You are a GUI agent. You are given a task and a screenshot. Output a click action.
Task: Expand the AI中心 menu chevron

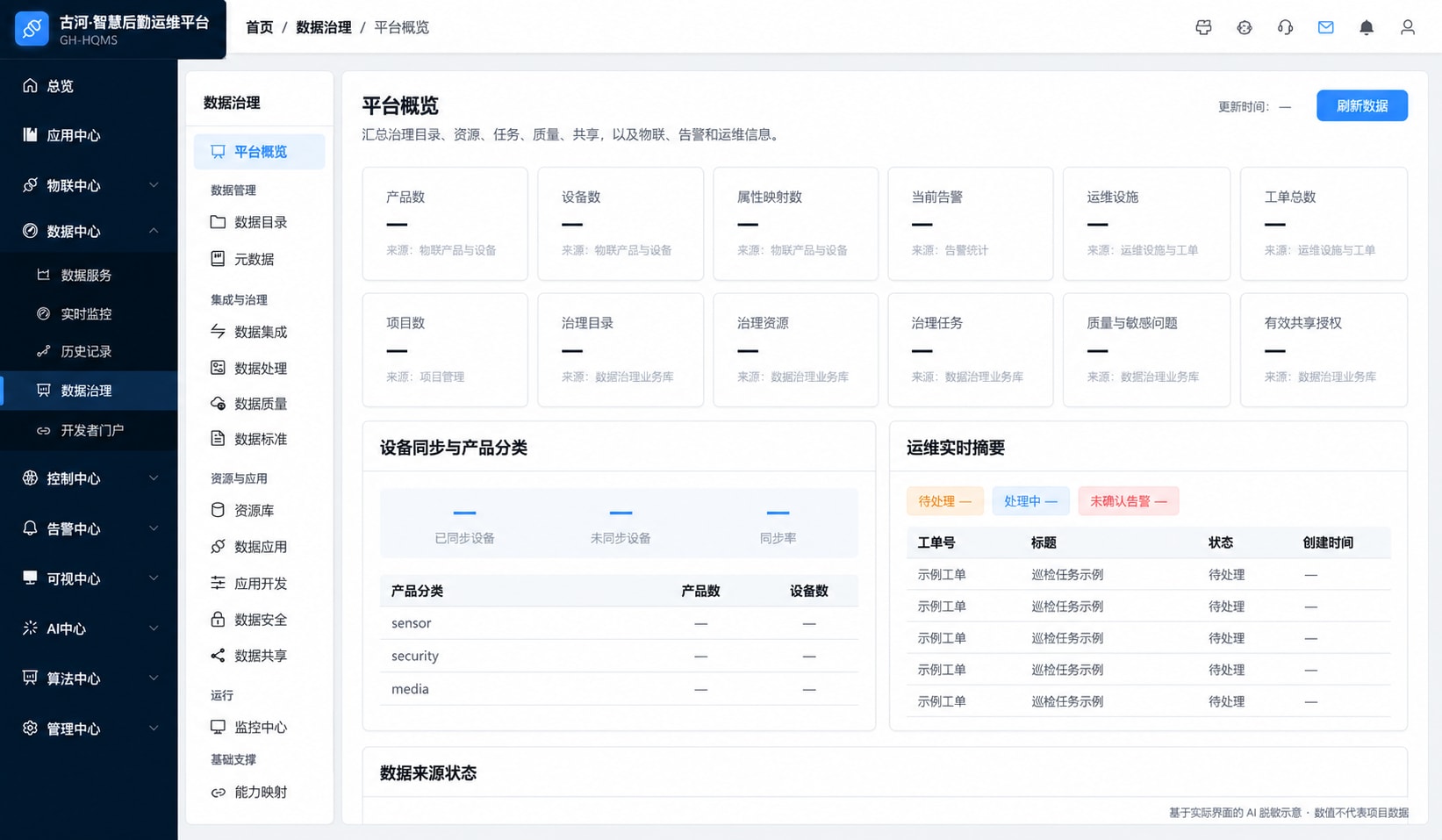point(154,628)
